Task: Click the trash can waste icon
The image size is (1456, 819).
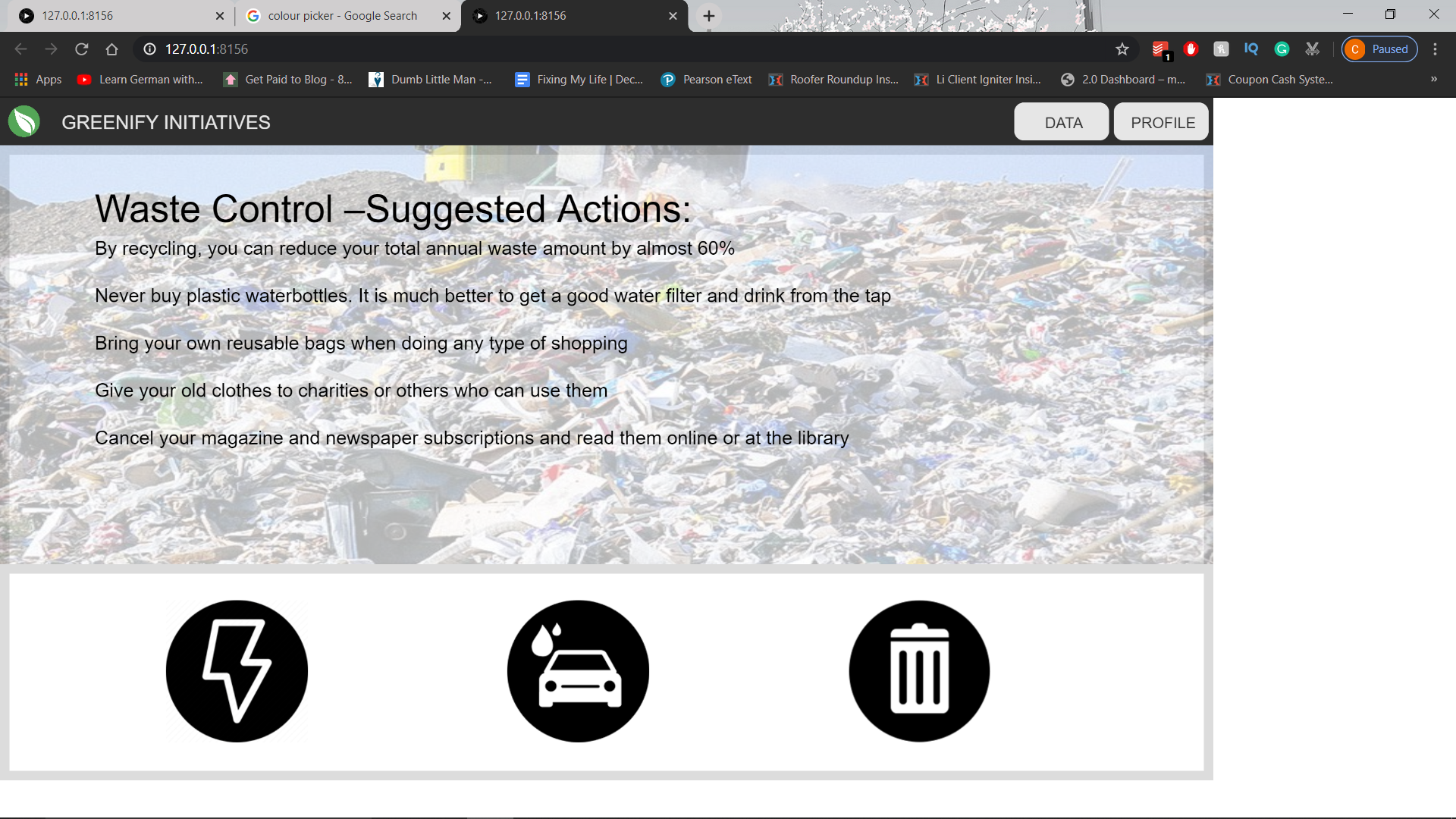Action: (919, 670)
